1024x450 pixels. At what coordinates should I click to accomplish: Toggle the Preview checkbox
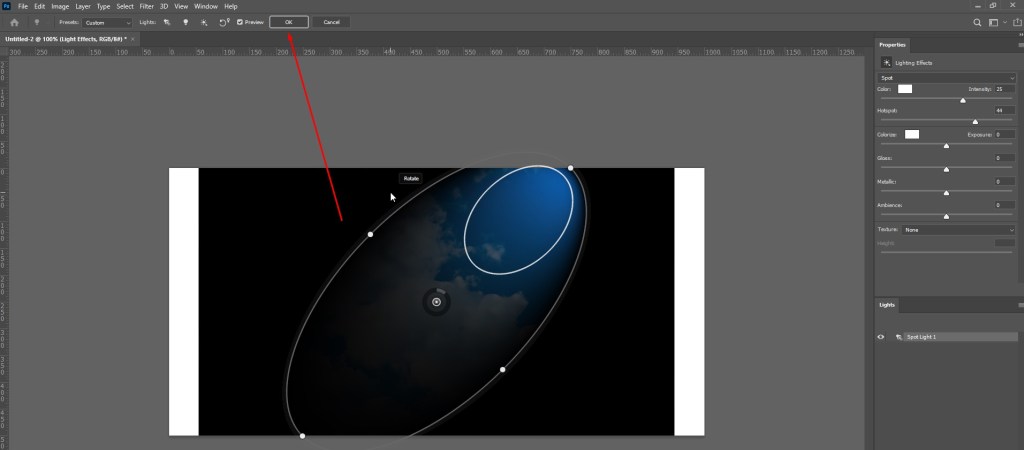pyautogui.click(x=240, y=22)
